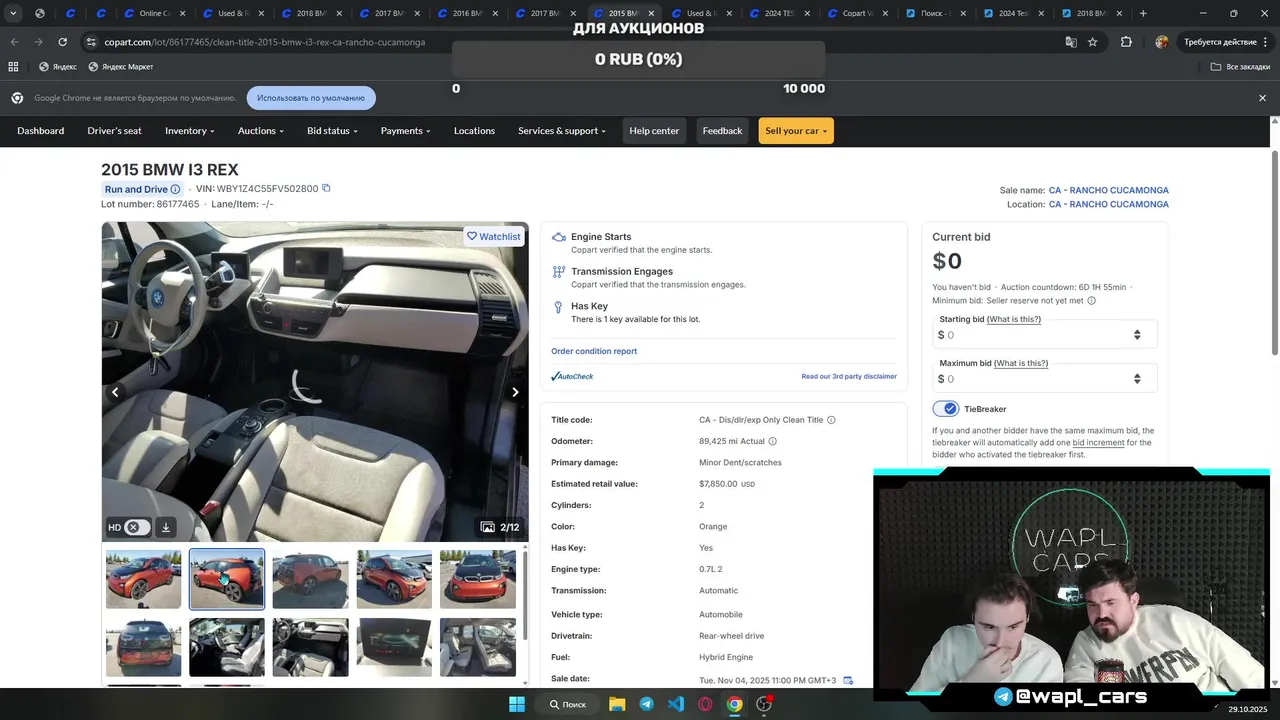This screenshot has width=1280, height=720.
Task: Open Starting bid 'What is this?' link
Action: pyautogui.click(x=1013, y=319)
